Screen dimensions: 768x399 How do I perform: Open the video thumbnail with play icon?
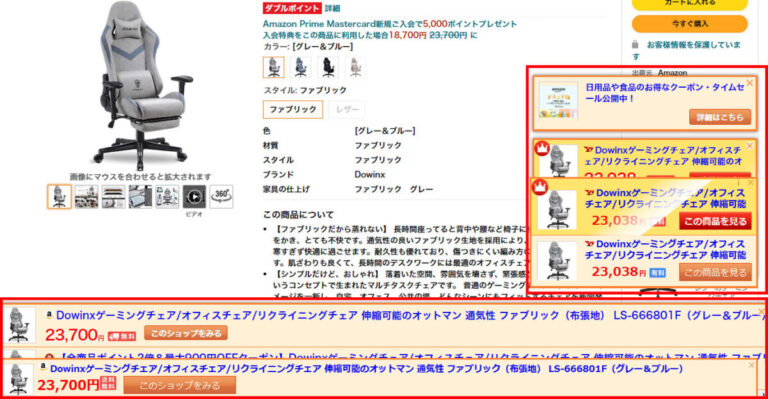click(x=194, y=197)
